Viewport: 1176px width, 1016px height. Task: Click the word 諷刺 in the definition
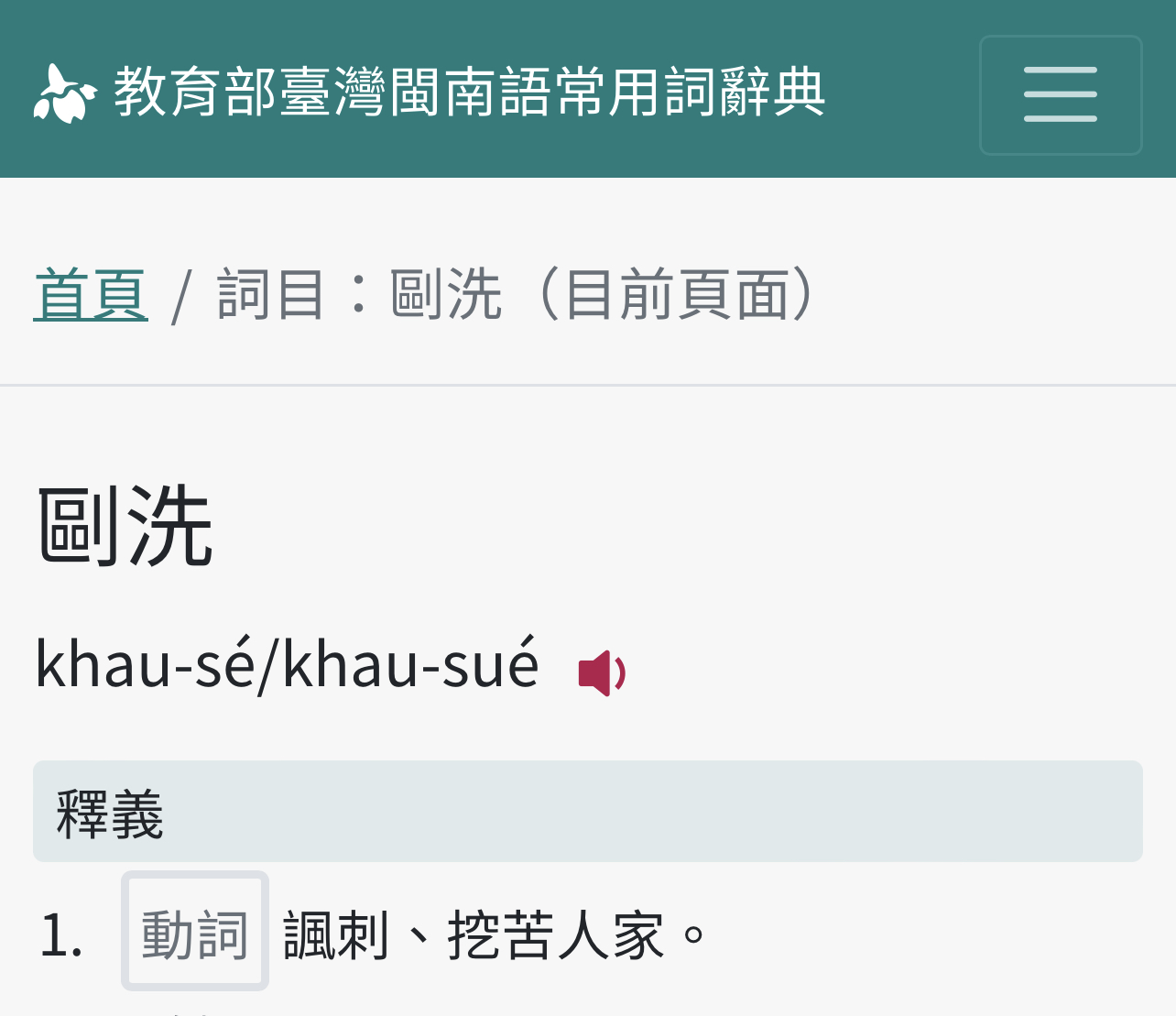pyautogui.click(x=337, y=935)
